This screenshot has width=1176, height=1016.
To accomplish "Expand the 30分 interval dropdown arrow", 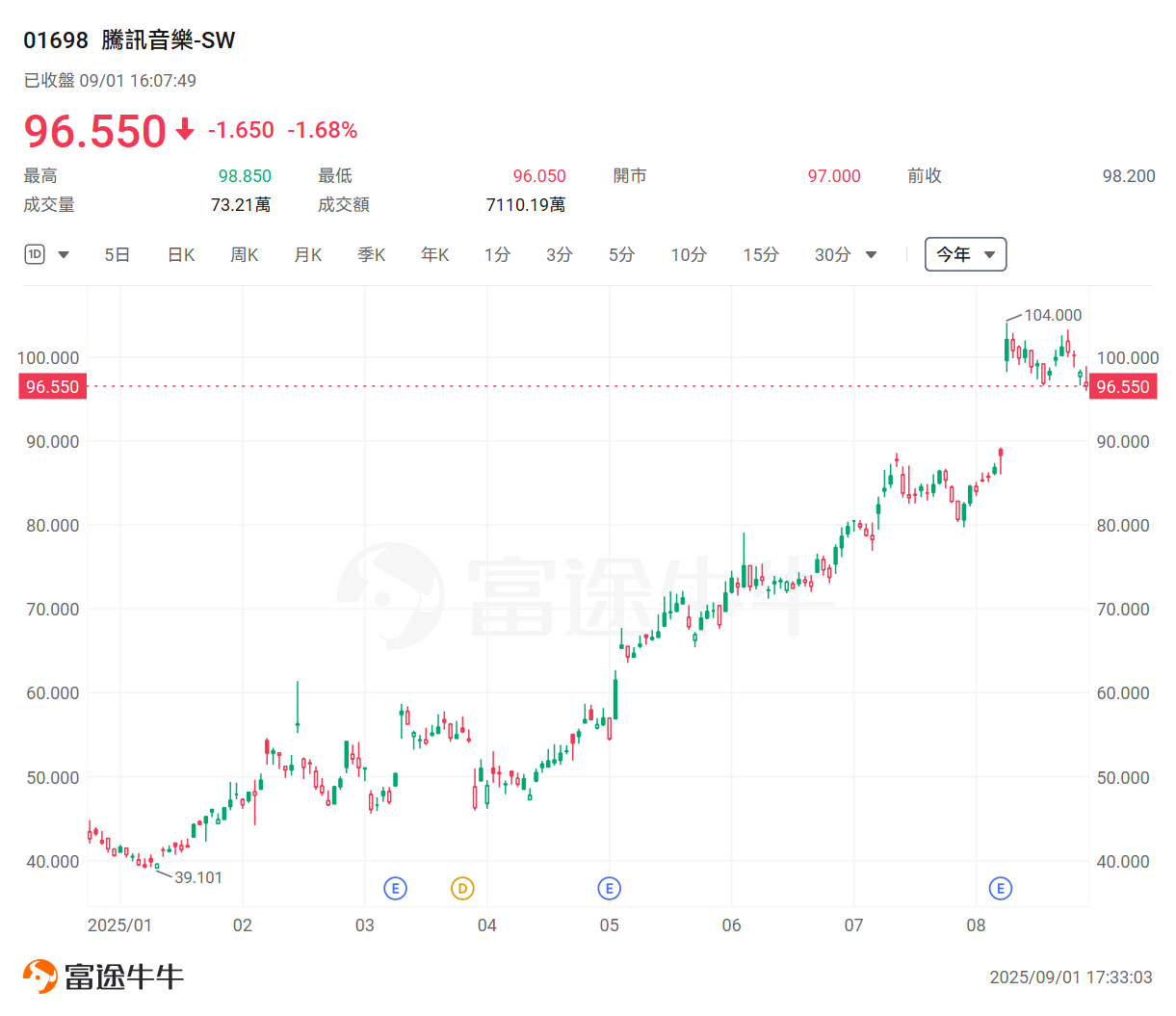I will (x=870, y=254).
